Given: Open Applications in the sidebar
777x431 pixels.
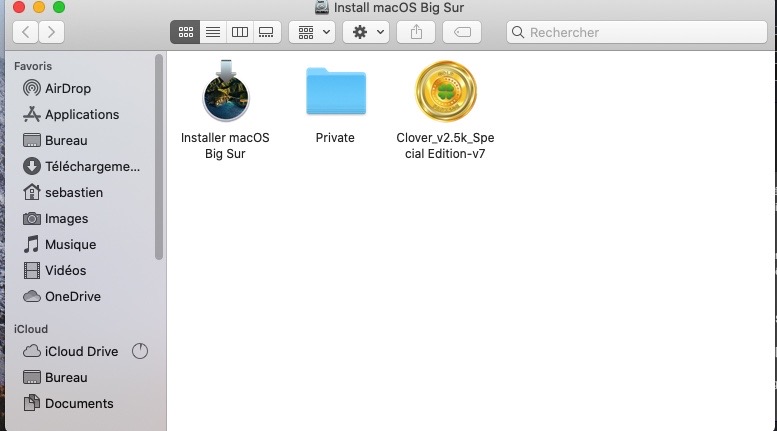Looking at the screenshot, I should click(82, 114).
